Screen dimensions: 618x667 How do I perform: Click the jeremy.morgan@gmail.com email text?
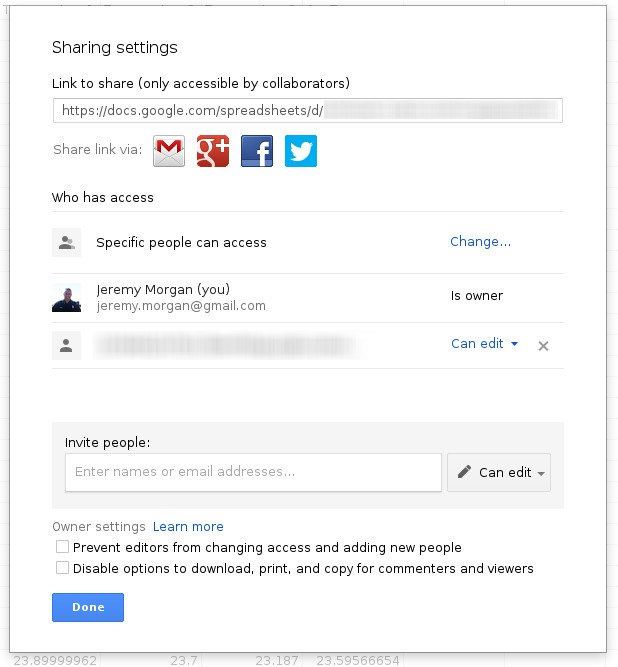click(181, 306)
